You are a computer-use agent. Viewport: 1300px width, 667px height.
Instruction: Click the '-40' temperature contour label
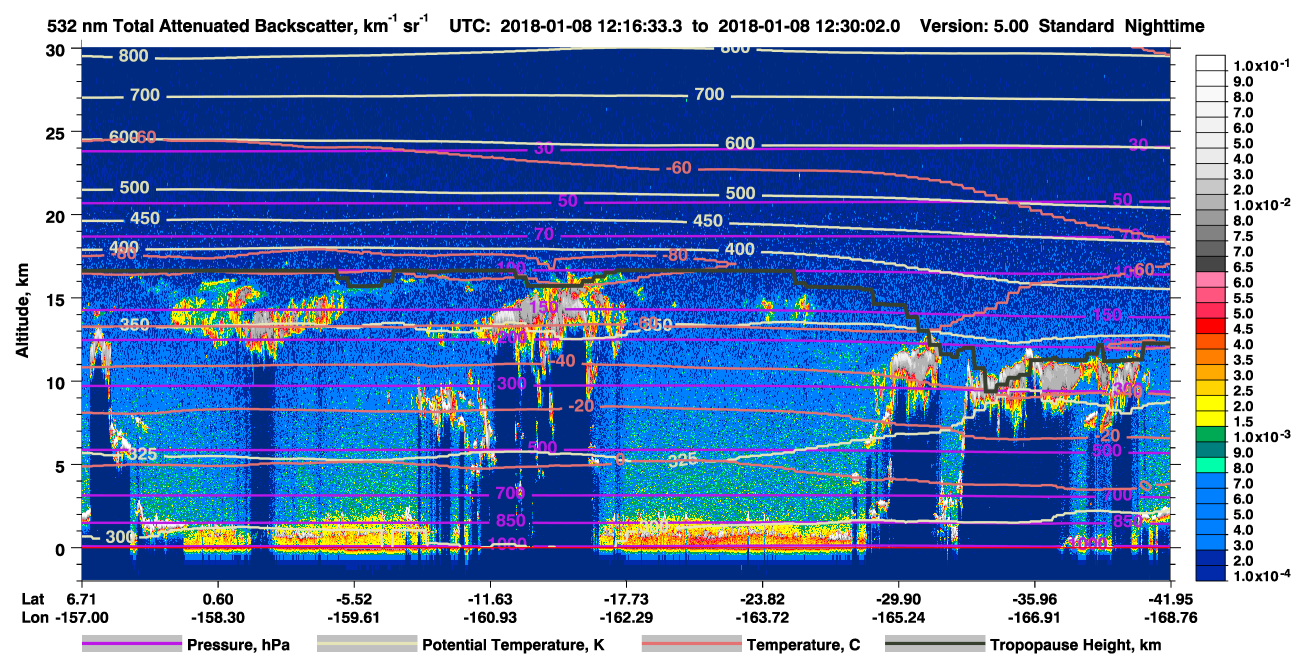[x=562, y=360]
